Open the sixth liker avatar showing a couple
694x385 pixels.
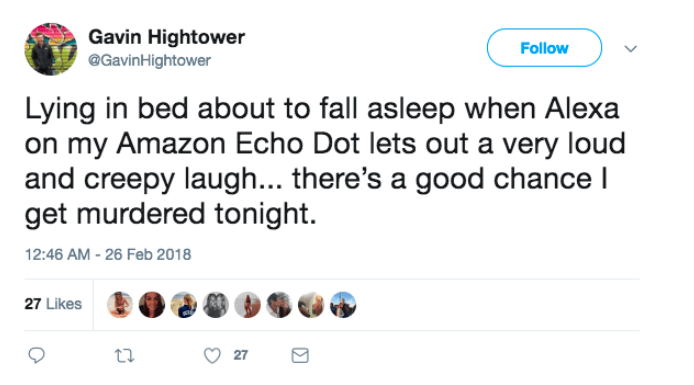pyautogui.click(x=279, y=305)
